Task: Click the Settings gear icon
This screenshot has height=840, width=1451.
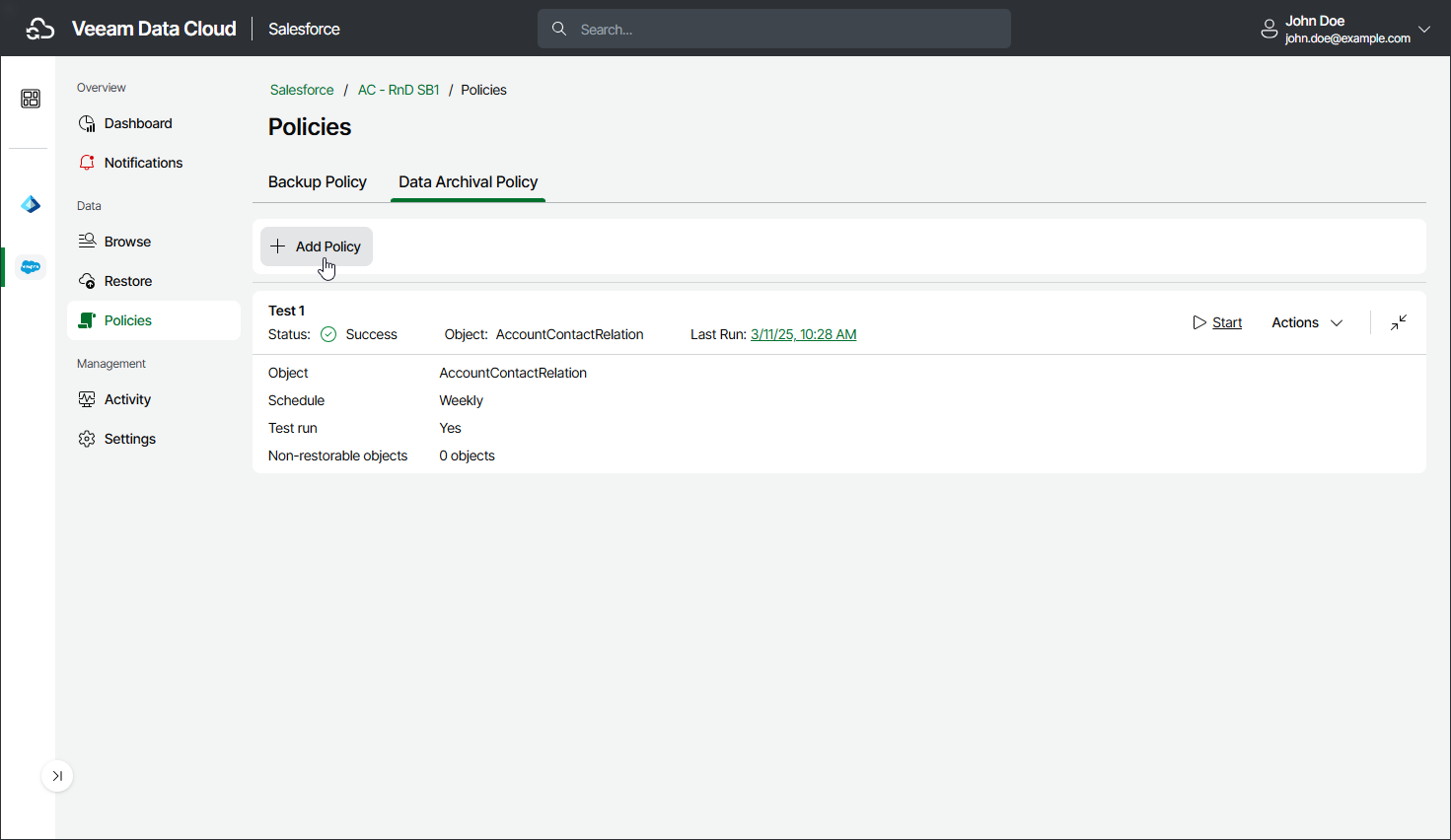Action: pyautogui.click(x=87, y=439)
